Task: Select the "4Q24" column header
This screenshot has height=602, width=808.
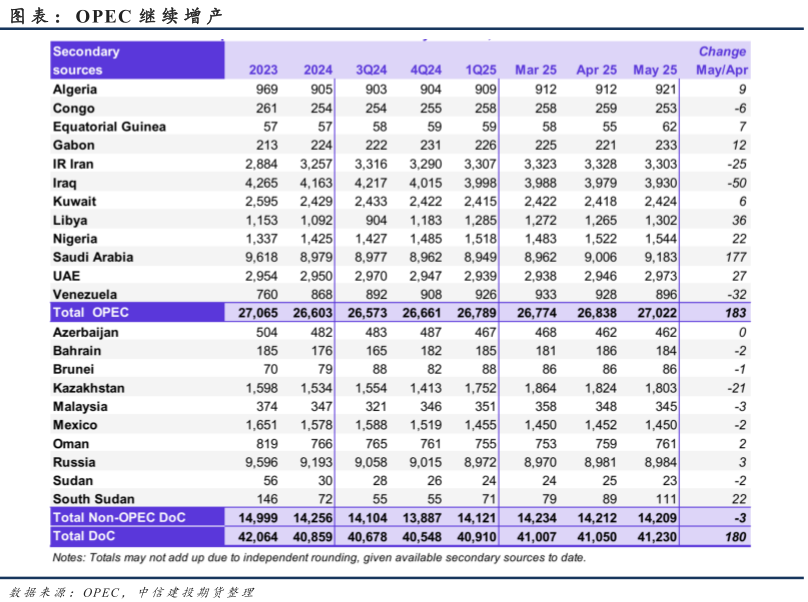Action: (x=426, y=70)
